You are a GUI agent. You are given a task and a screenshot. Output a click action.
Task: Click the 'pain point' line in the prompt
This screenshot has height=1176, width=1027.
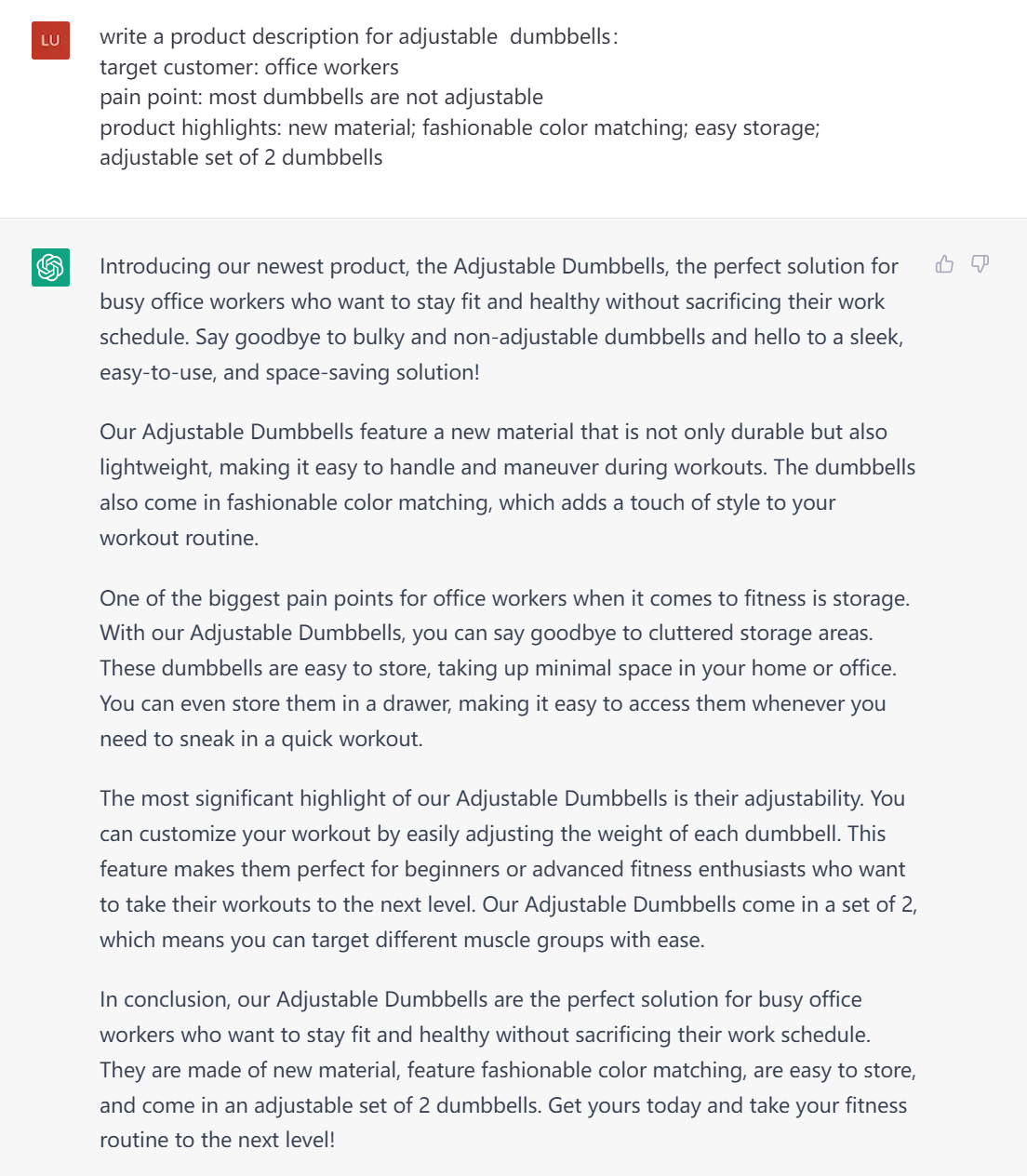pos(321,97)
